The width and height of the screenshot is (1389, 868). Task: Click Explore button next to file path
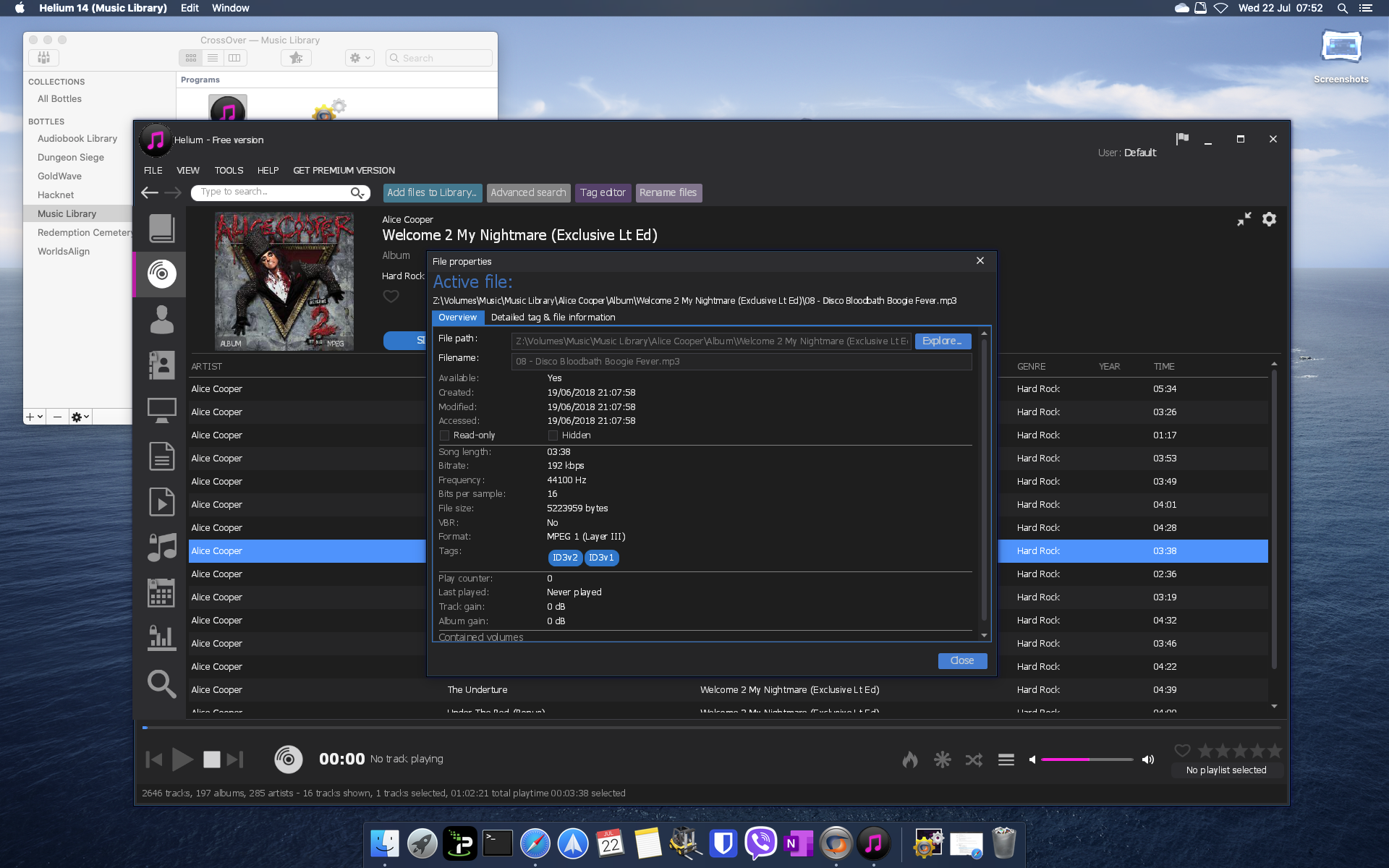click(x=943, y=341)
